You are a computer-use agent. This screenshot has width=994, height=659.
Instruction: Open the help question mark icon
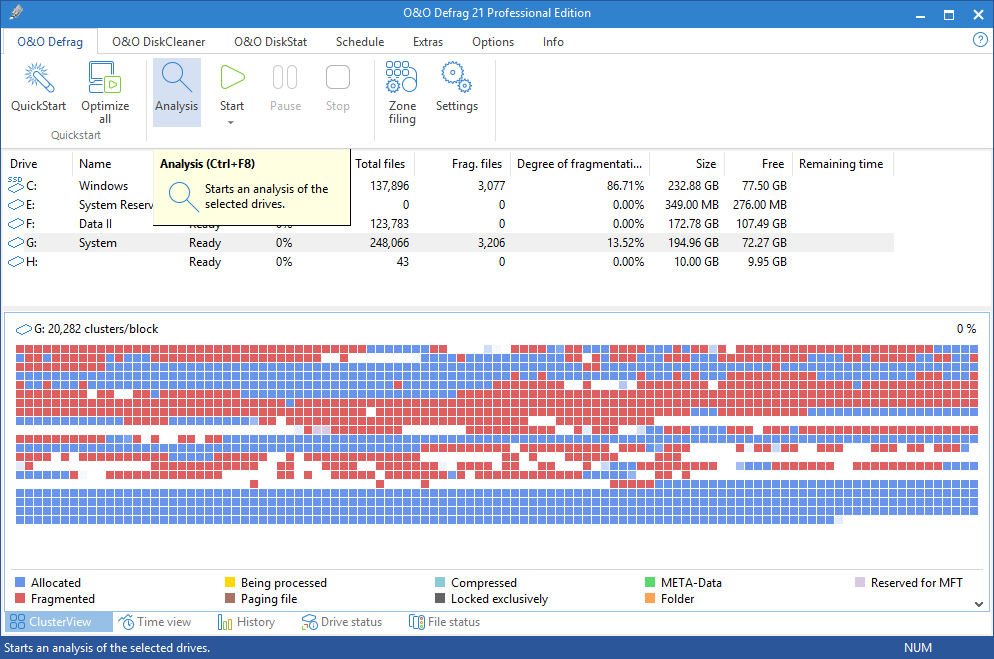pos(980,40)
